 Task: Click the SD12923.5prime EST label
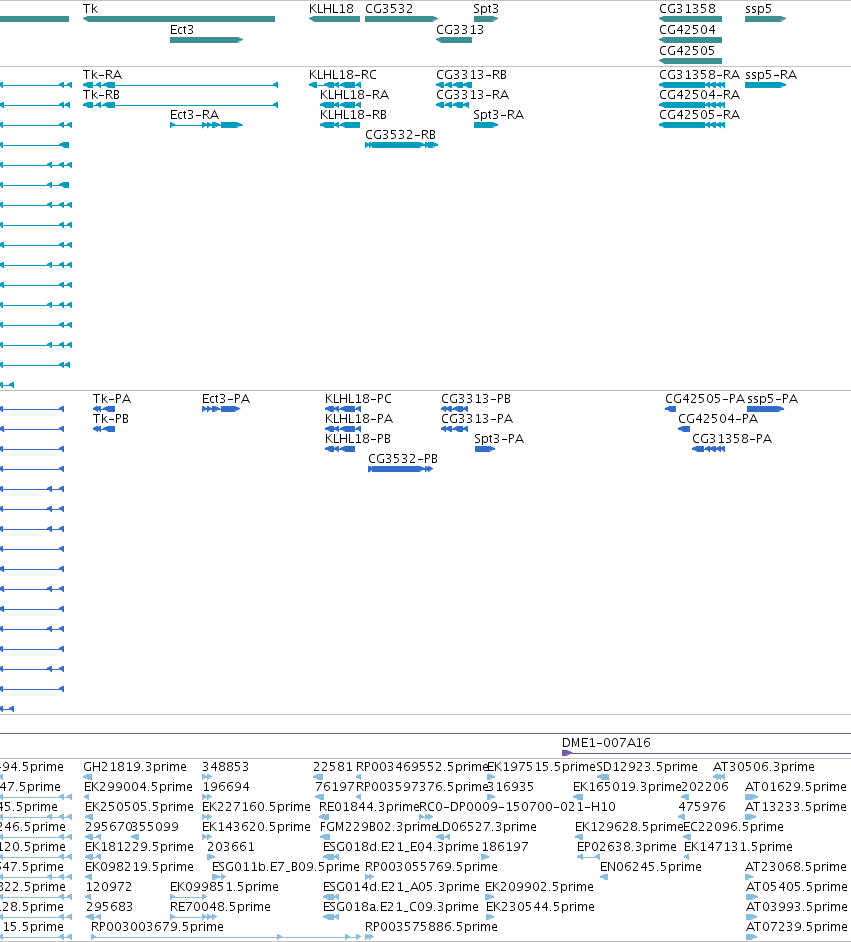(x=647, y=767)
